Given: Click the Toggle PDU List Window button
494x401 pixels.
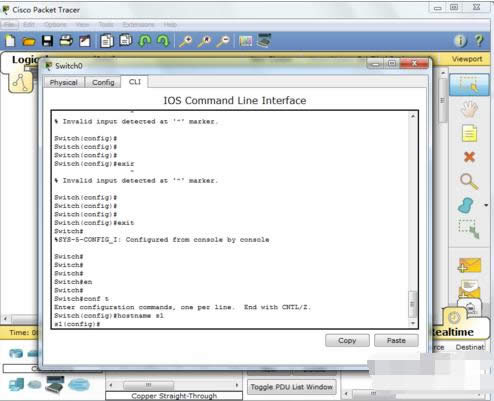Looking at the screenshot, I should [x=291, y=387].
